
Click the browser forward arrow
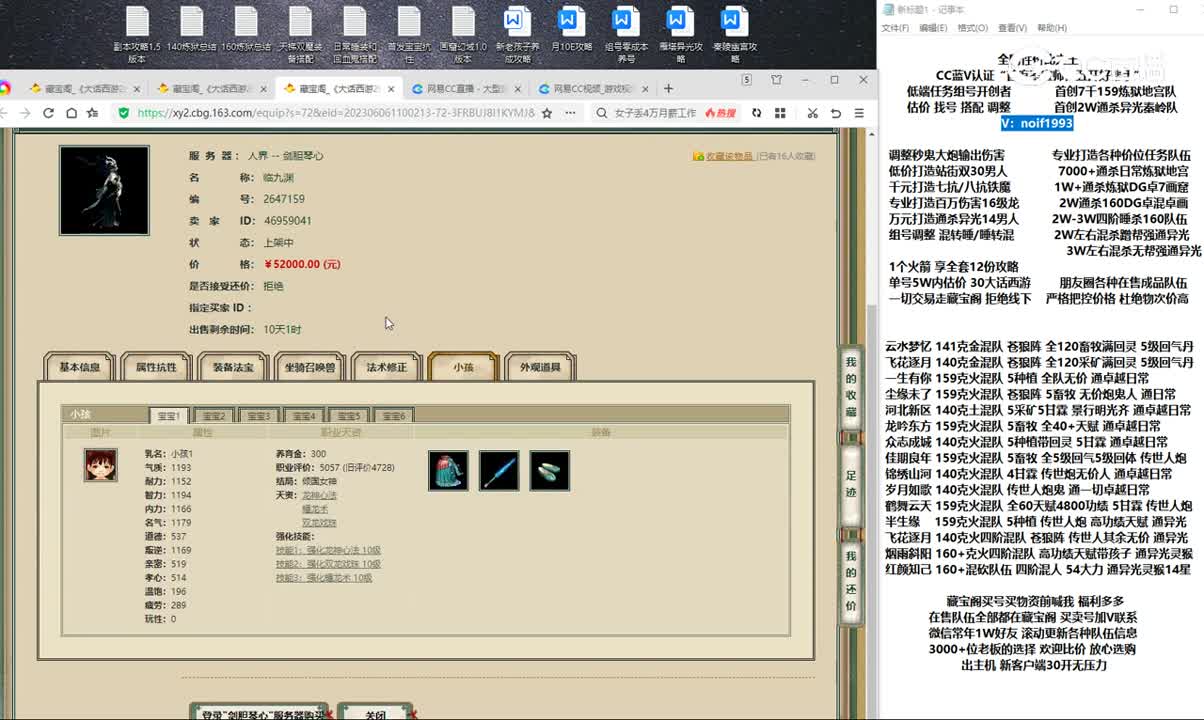point(25,113)
